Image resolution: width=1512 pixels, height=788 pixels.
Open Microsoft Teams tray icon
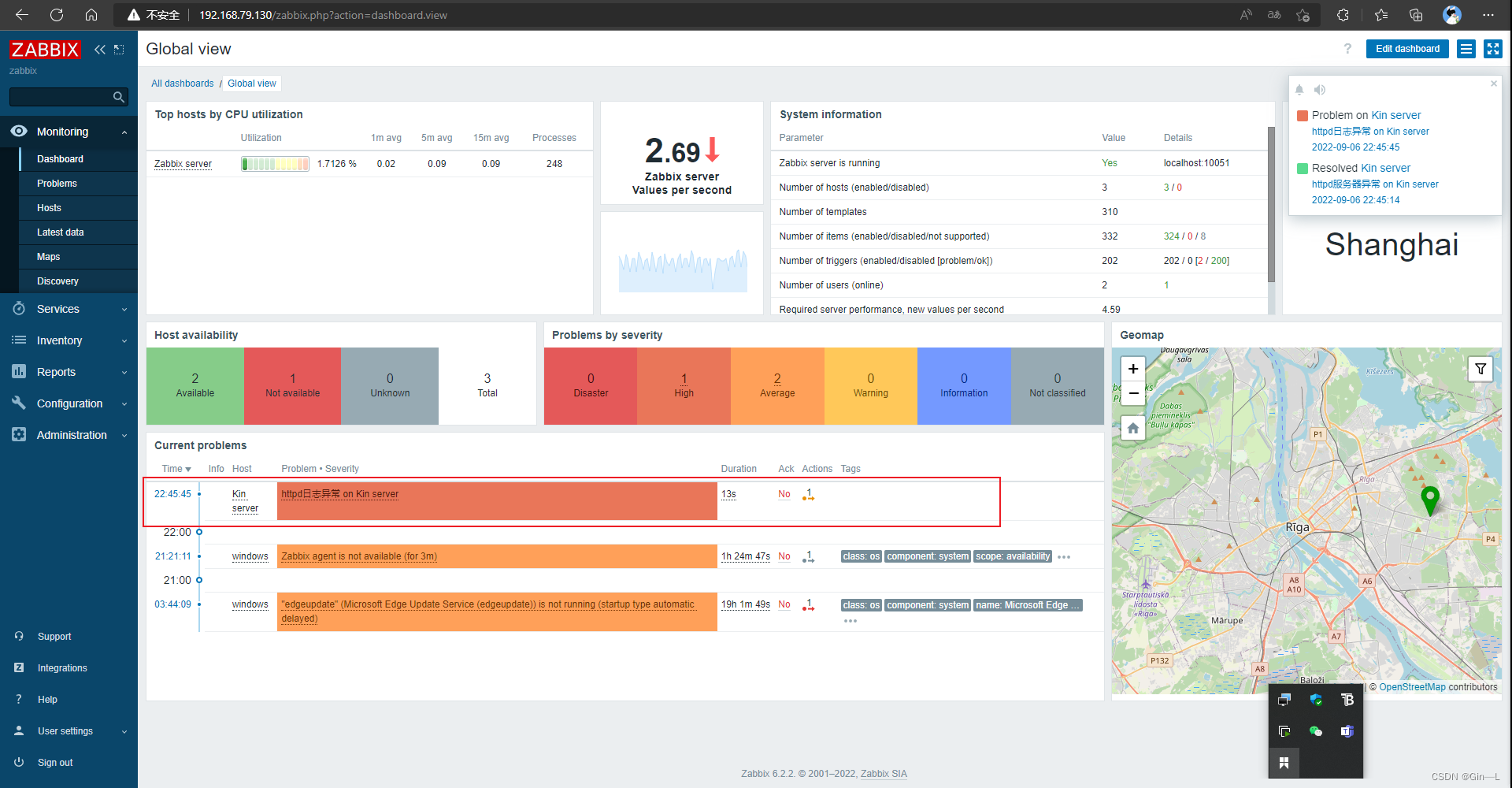(x=1347, y=731)
